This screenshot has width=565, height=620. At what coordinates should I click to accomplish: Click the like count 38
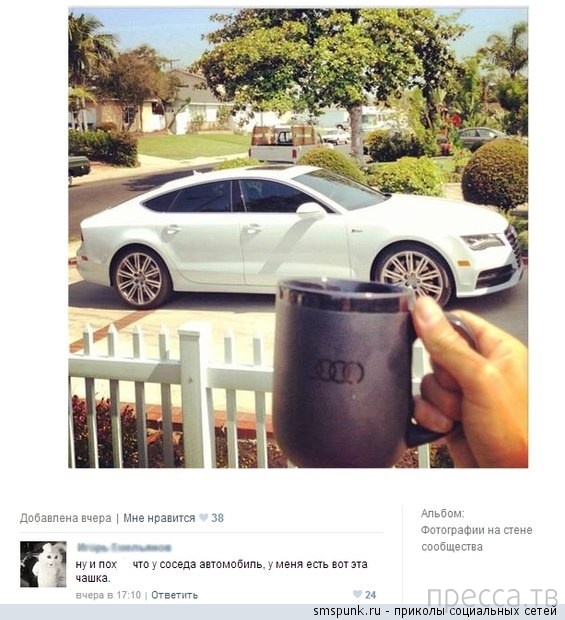click(x=217, y=518)
